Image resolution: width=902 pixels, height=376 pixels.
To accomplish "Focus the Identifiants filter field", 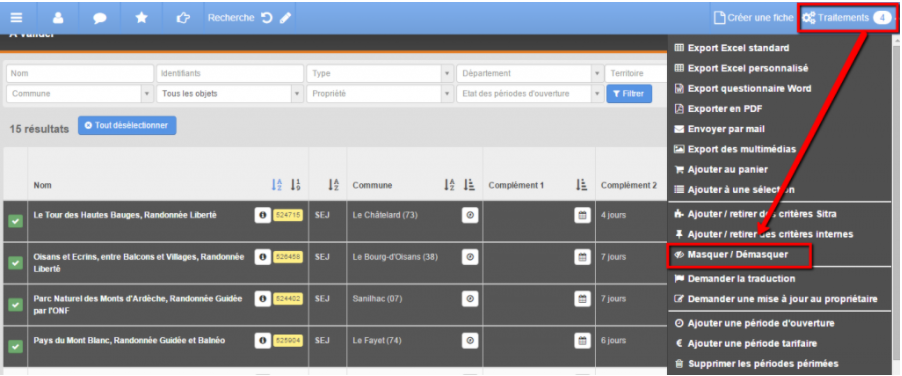I will (x=230, y=74).
